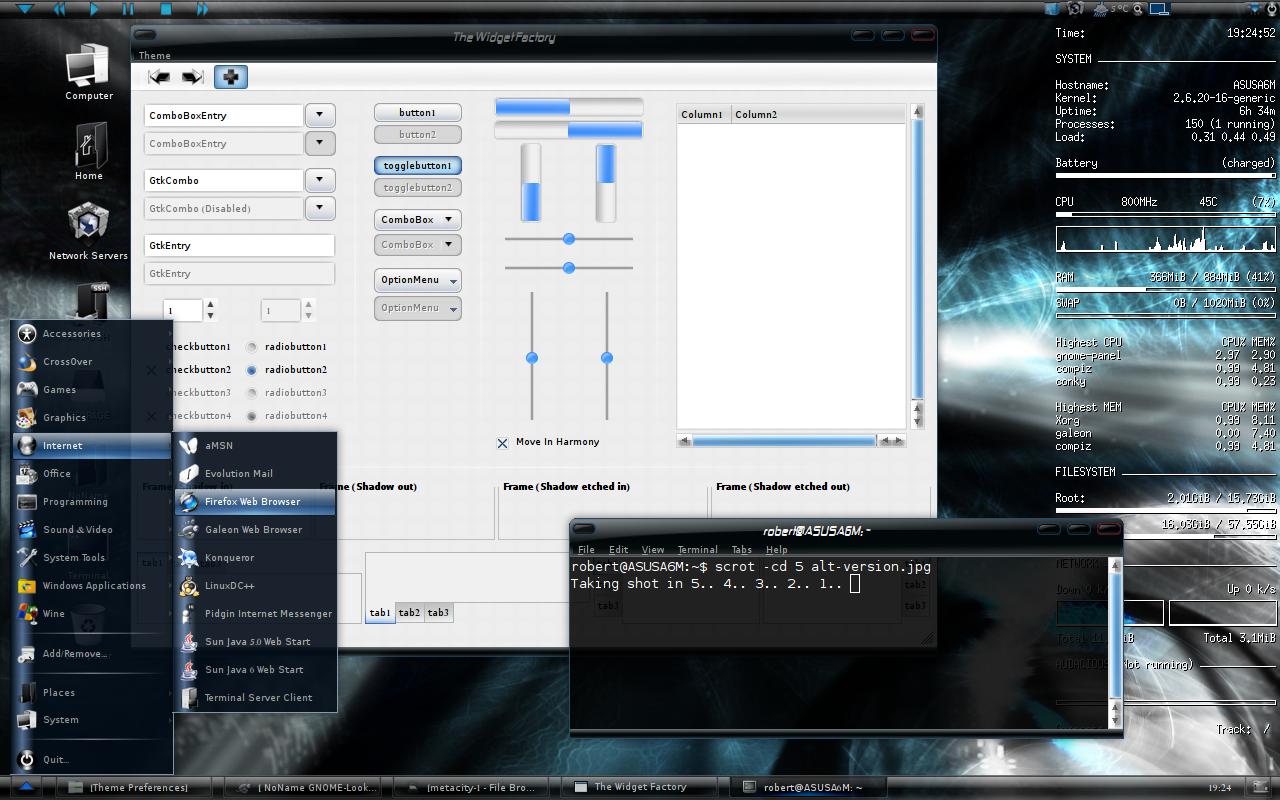Click the play icon in top panel
Viewport: 1280px width, 800px height.
point(94,9)
